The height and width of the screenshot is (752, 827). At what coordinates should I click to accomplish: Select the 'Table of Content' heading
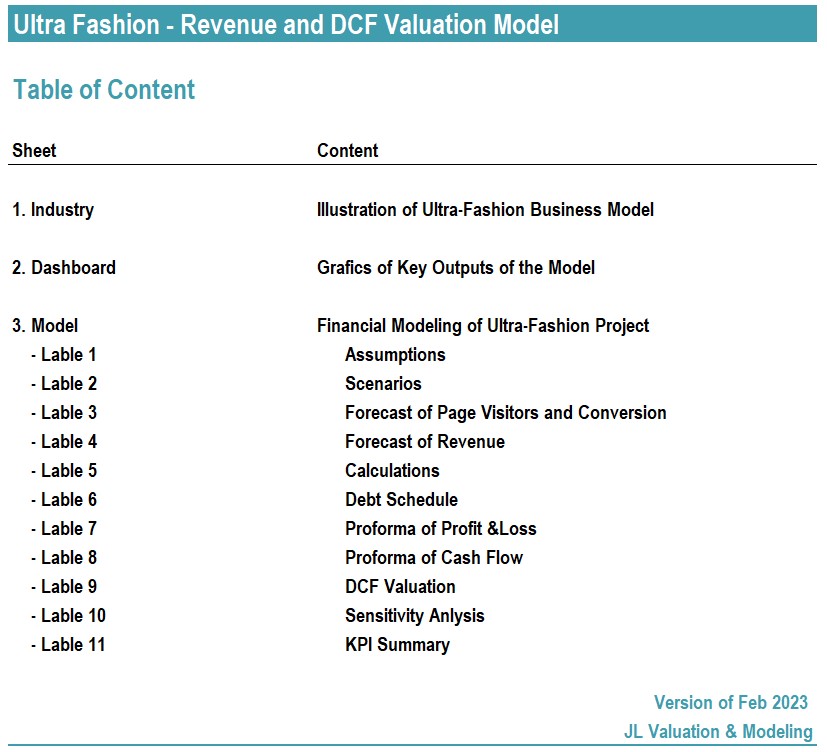pyautogui.click(x=104, y=89)
